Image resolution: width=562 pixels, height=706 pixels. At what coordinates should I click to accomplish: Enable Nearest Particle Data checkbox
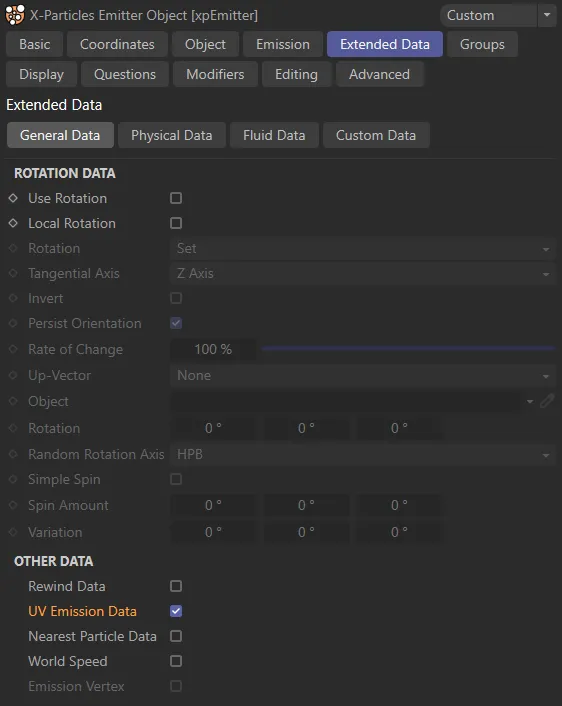[x=176, y=636]
